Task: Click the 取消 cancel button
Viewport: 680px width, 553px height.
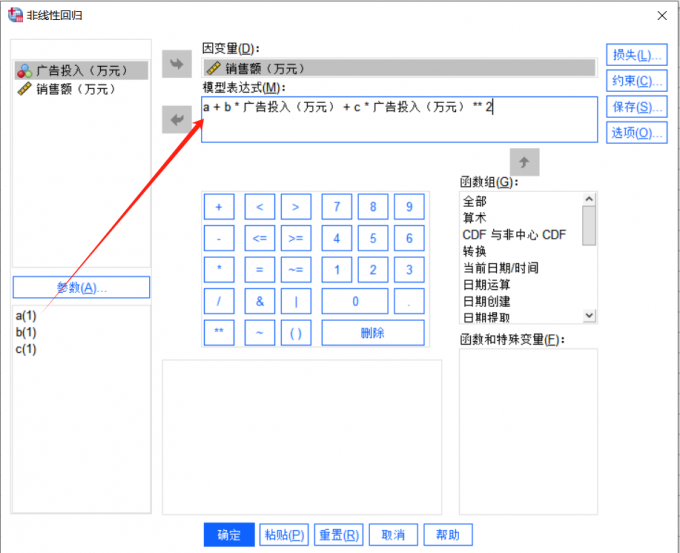Action: [393, 535]
